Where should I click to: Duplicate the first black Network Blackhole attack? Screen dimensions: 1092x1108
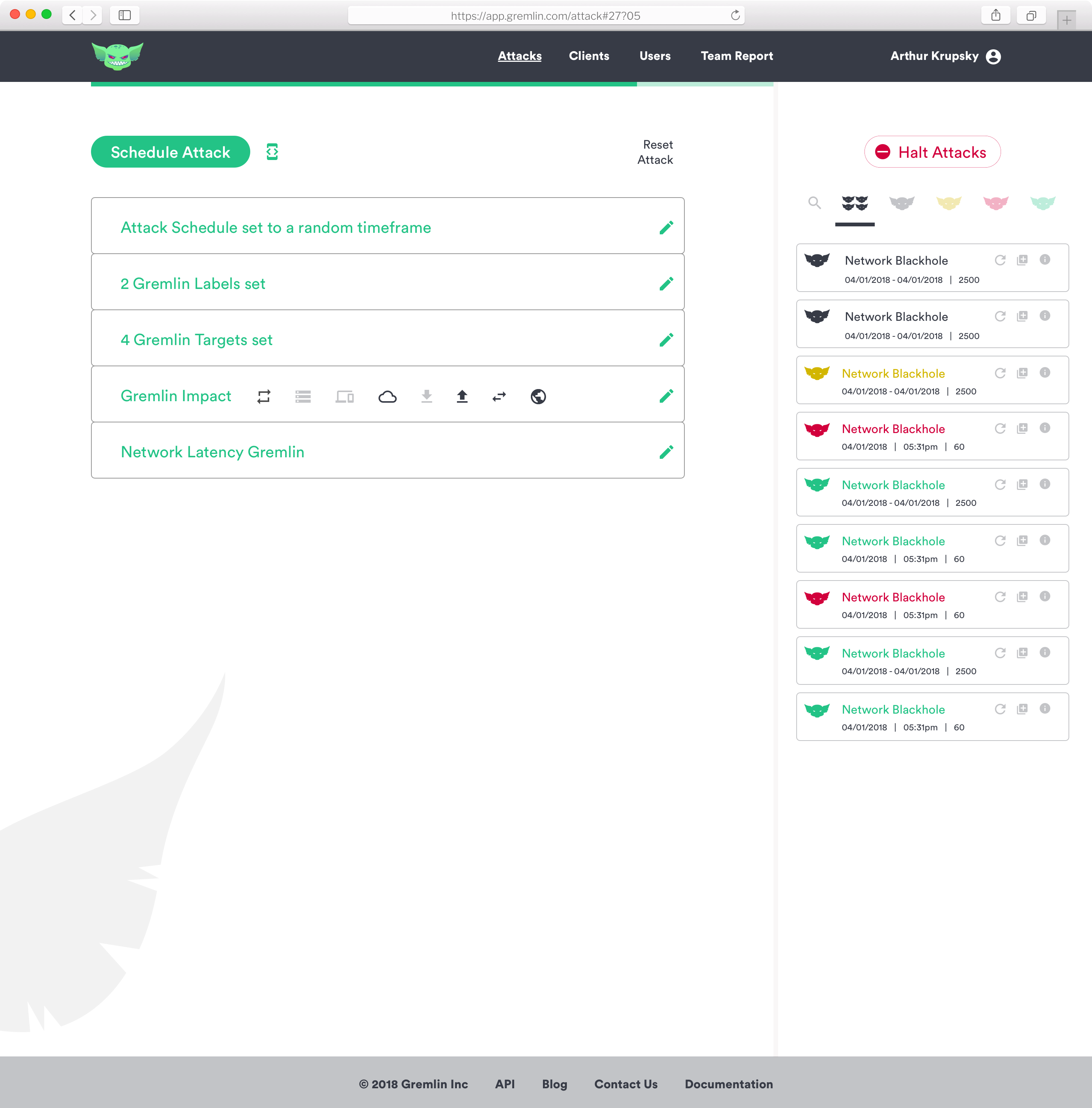click(1023, 261)
